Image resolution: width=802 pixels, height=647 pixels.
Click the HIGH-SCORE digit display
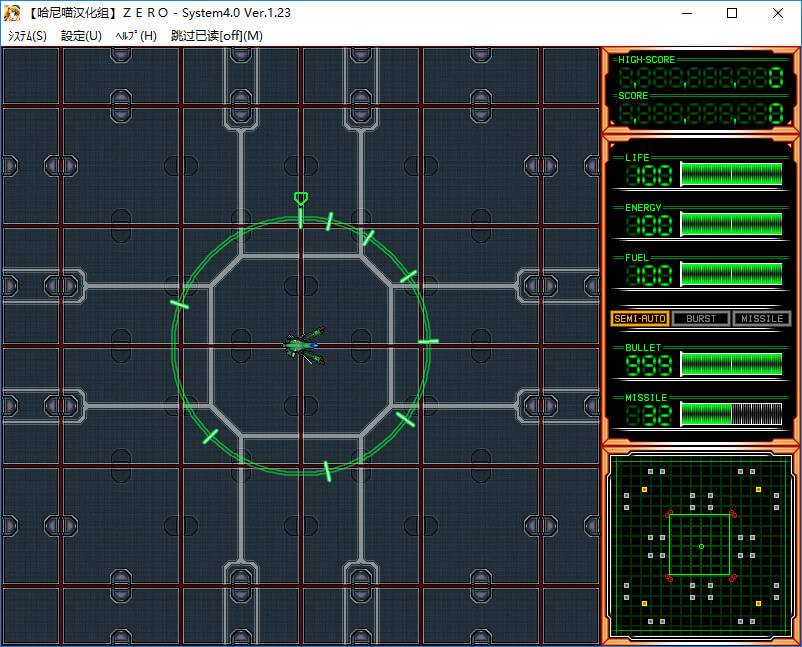pyautogui.click(x=700, y=79)
